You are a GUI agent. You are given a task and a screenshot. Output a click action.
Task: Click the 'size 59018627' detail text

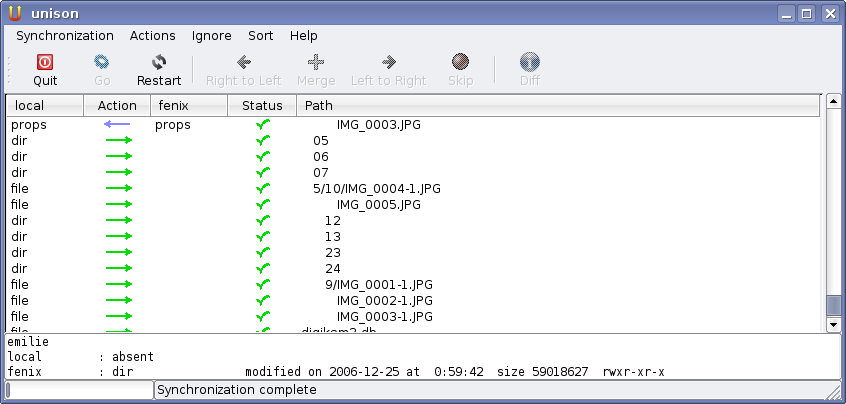click(x=543, y=372)
